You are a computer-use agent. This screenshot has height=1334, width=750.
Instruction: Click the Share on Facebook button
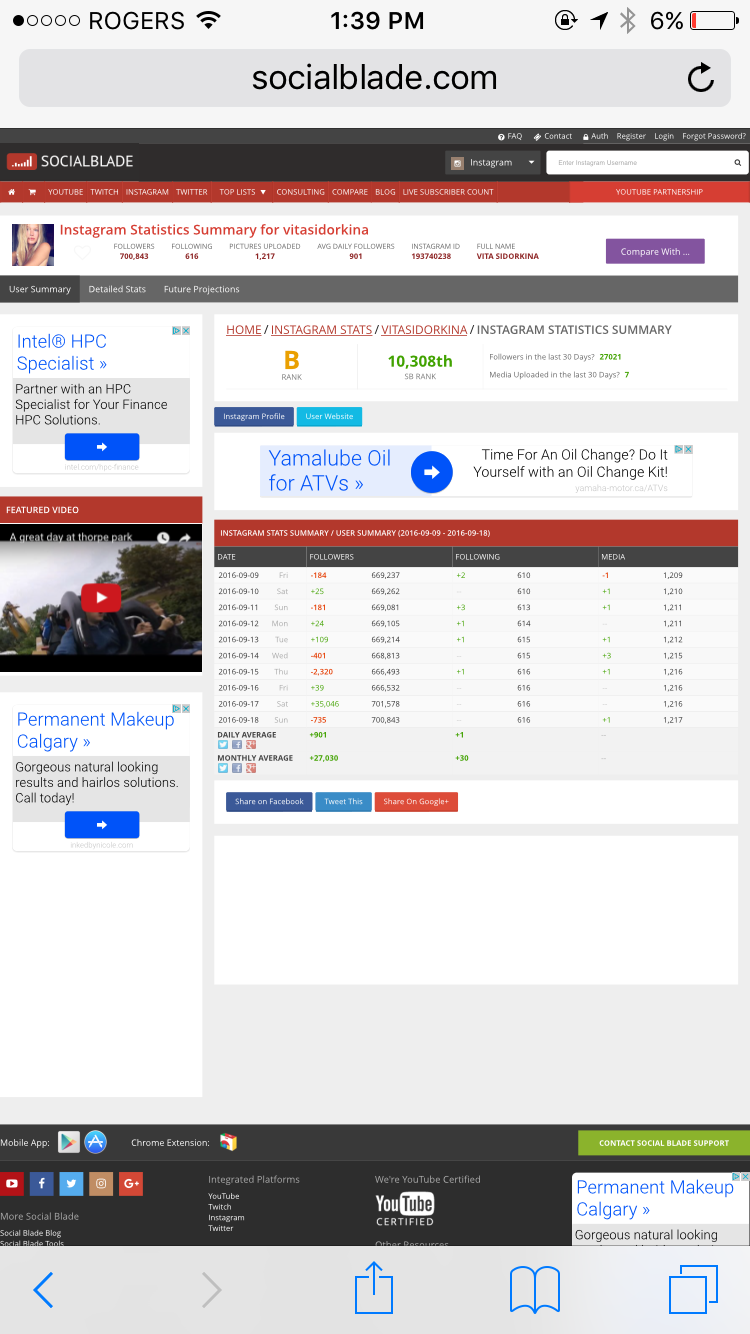pyautogui.click(x=269, y=801)
